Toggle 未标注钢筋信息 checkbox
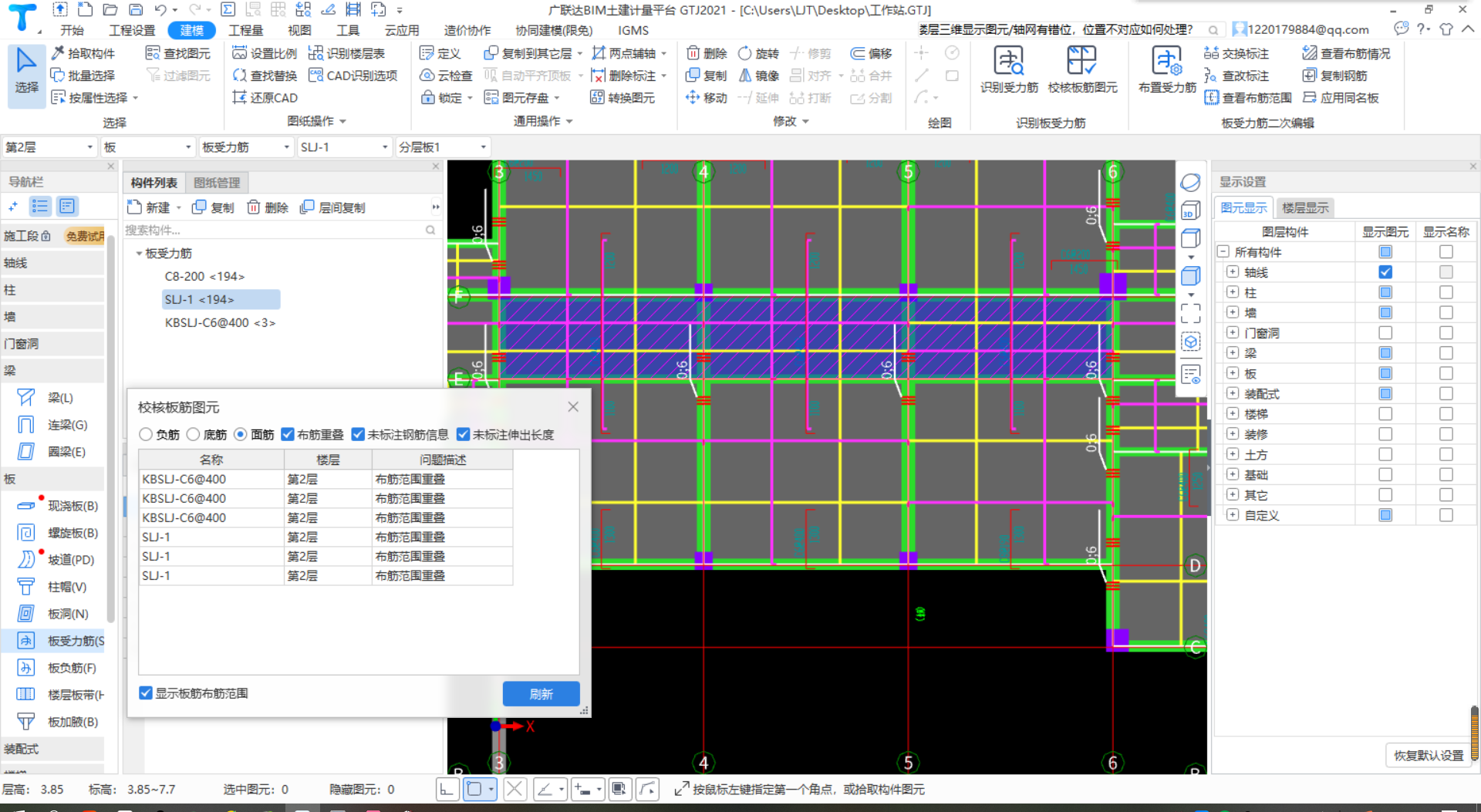The height and width of the screenshot is (812, 1481). [358, 434]
